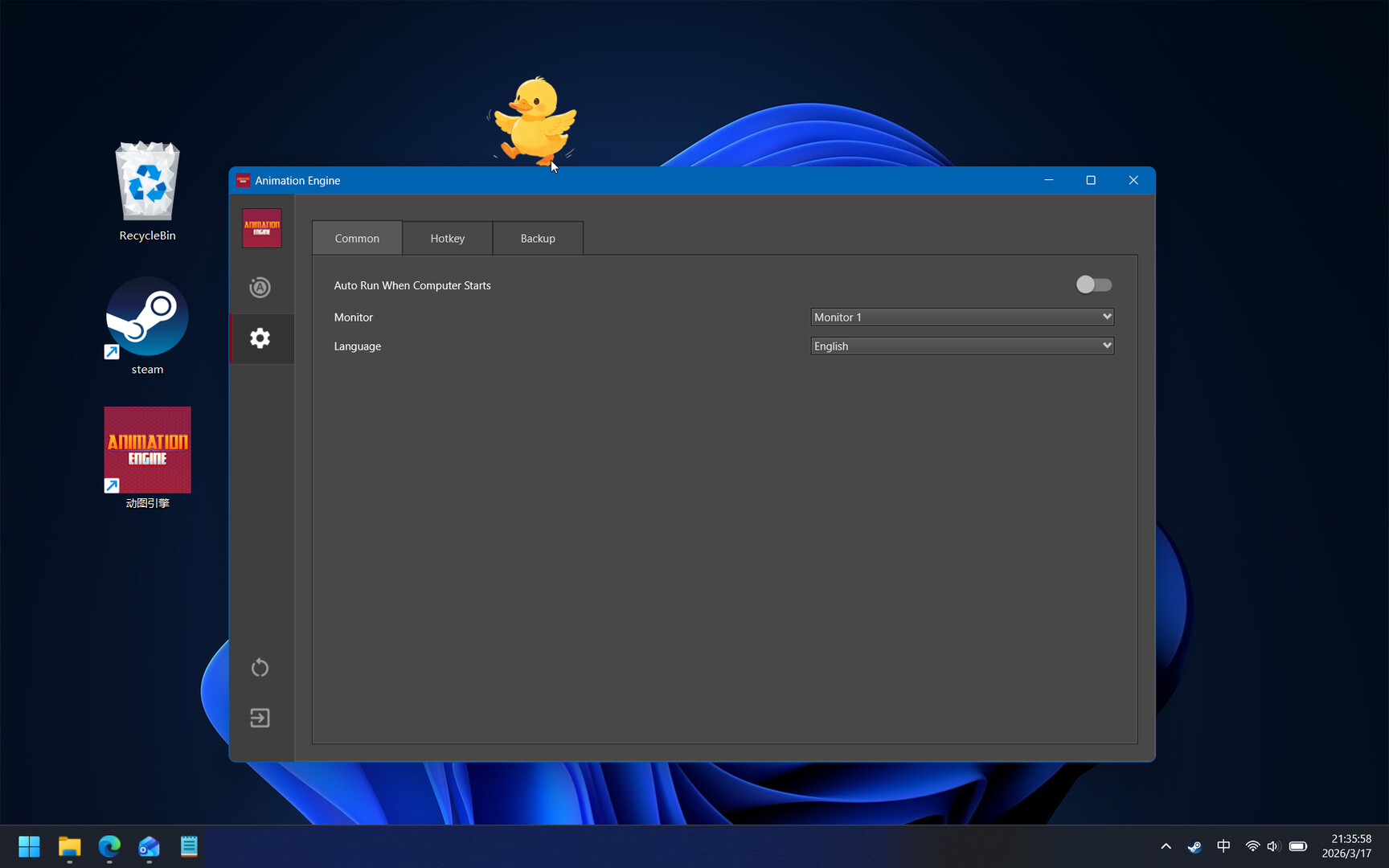This screenshot has height=868, width=1389.
Task: Click the Windows Start button
Action: pos(29,846)
